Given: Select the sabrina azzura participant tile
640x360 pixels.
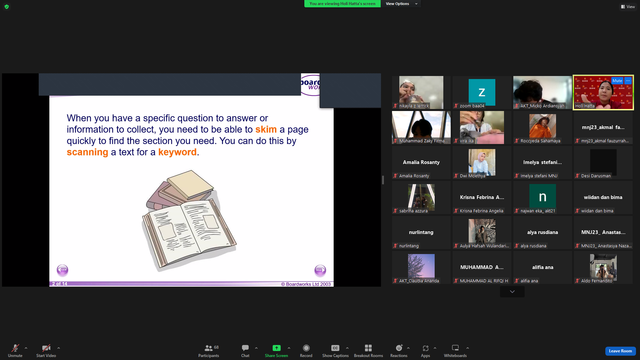Looking at the screenshot, I should coord(421,198).
